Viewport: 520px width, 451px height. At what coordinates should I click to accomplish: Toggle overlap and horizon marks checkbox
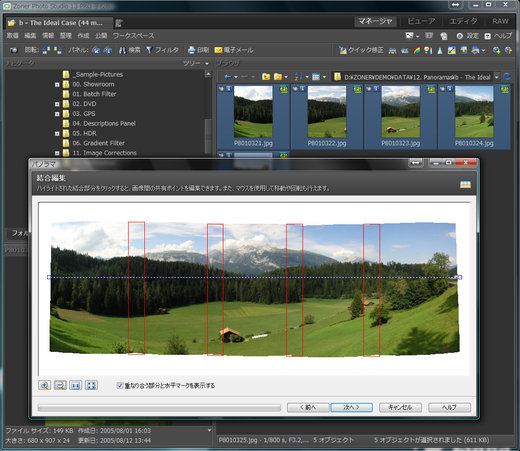120,385
